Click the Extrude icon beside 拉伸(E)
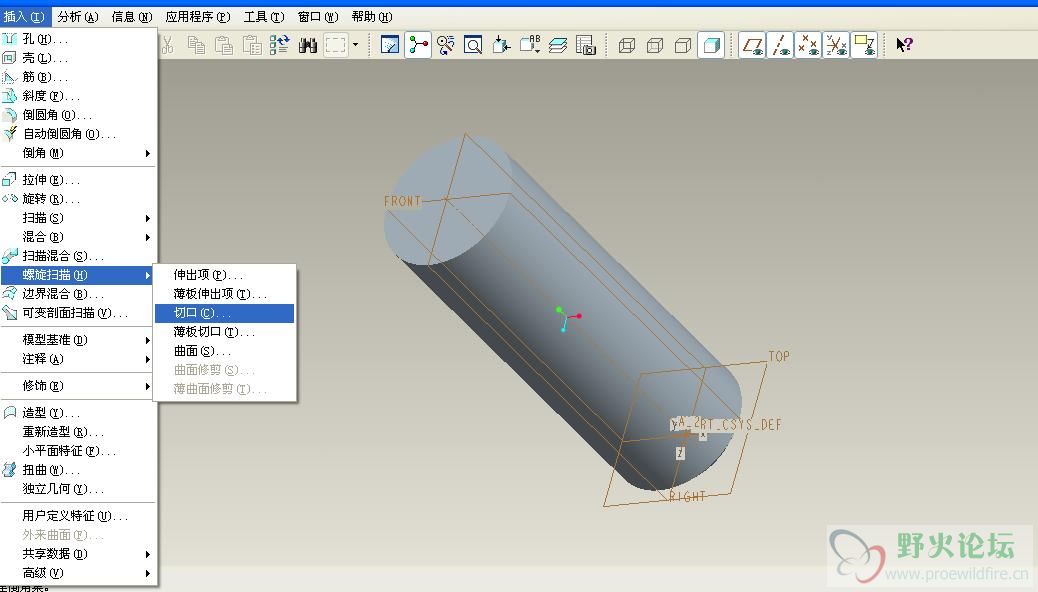 (9, 179)
